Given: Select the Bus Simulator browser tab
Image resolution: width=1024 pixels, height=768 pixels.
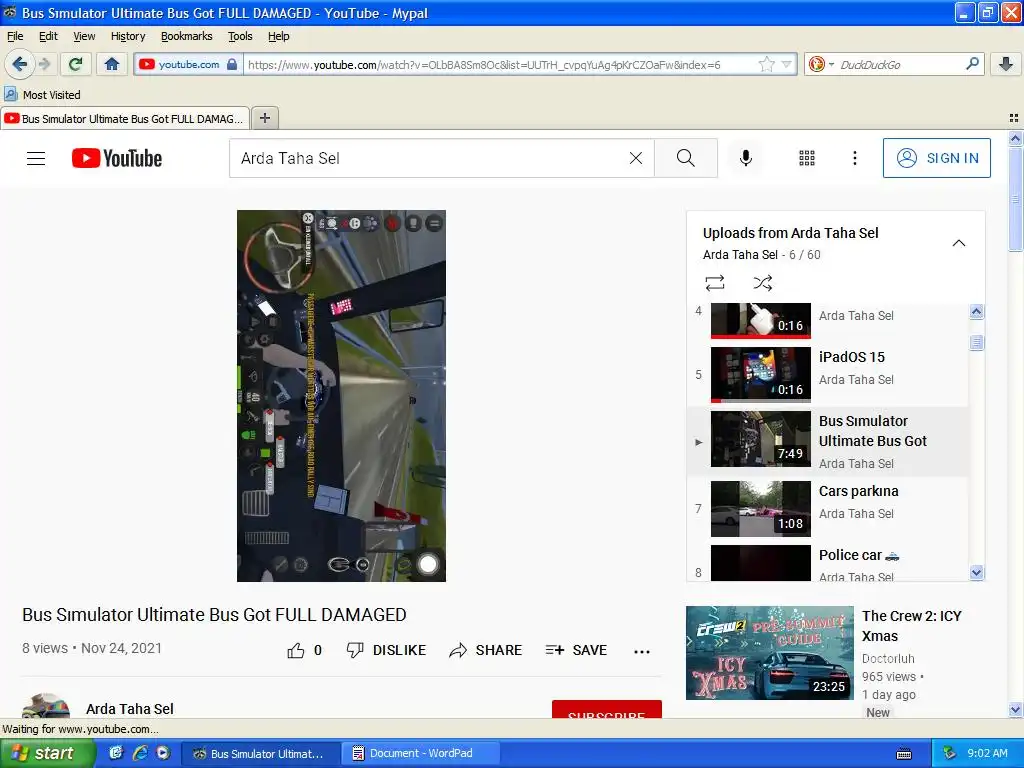Looking at the screenshot, I should pos(125,119).
